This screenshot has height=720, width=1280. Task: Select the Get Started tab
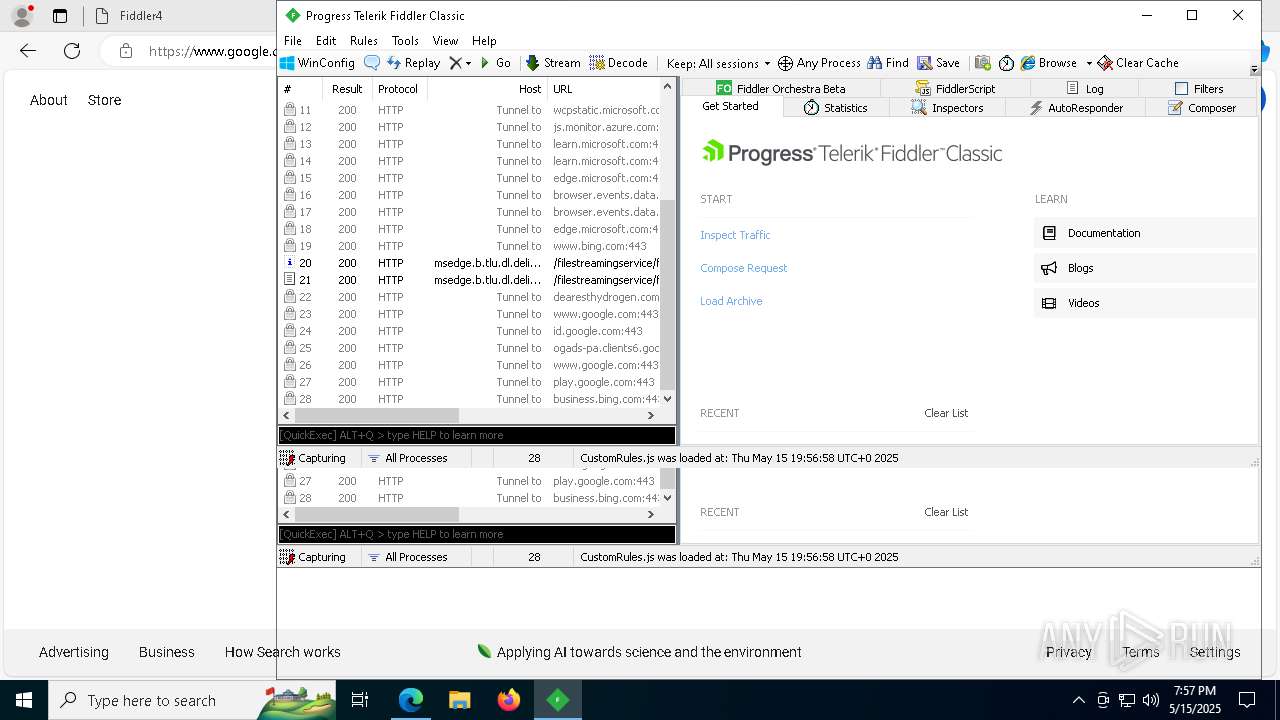[x=730, y=106]
